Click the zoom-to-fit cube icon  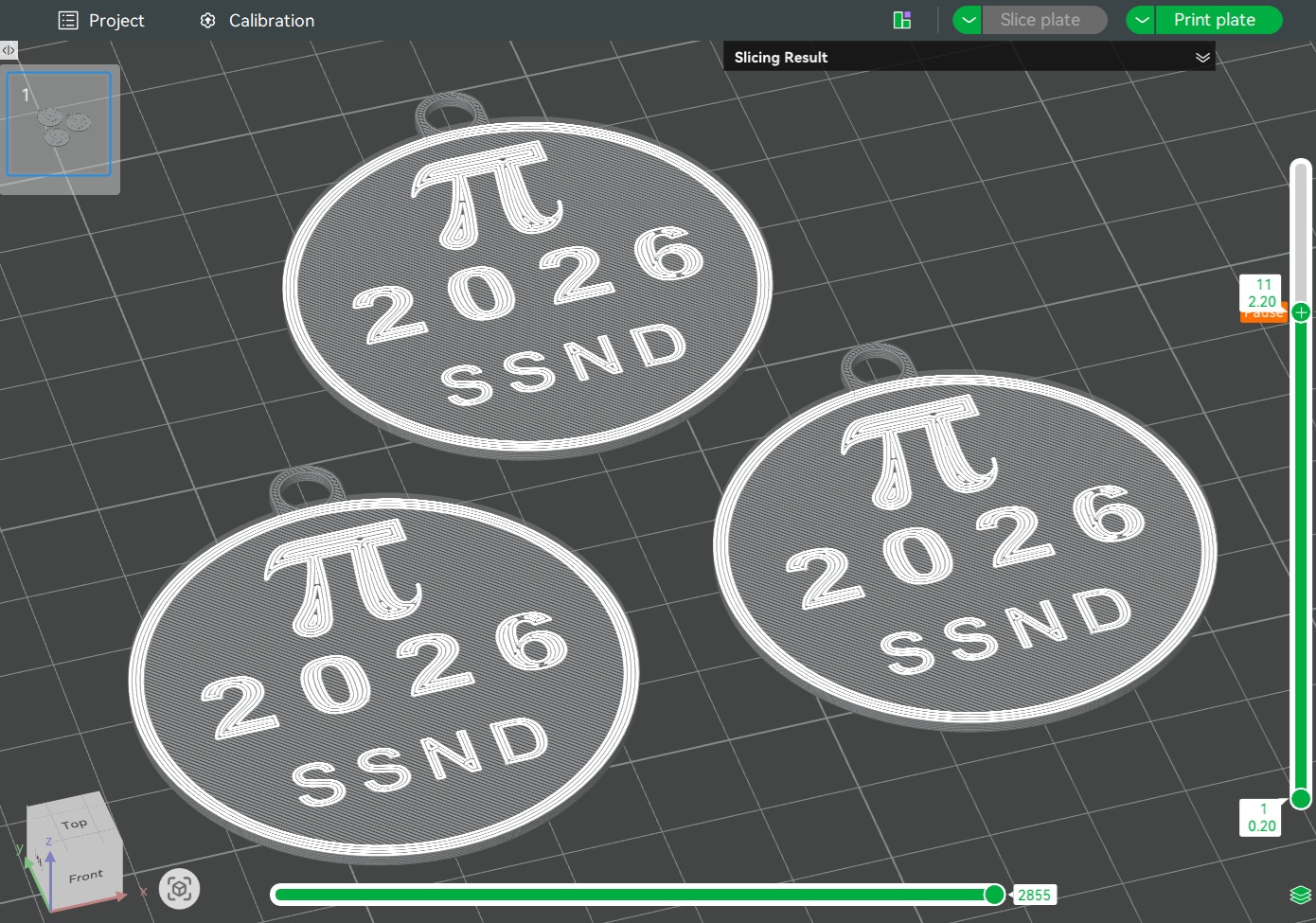[x=179, y=889]
